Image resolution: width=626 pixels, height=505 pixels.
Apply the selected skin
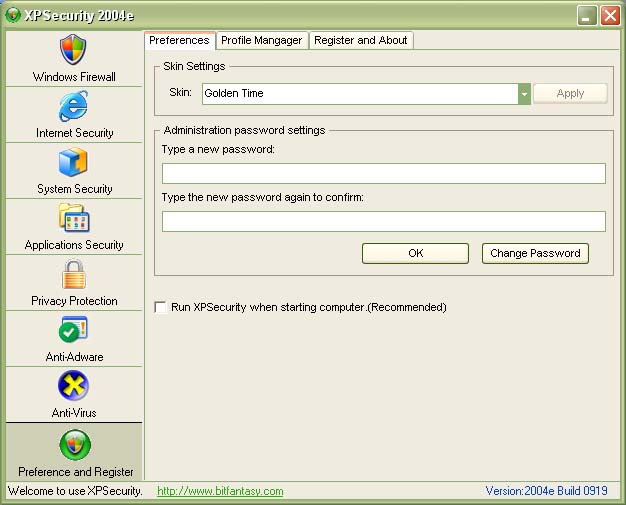(x=570, y=93)
